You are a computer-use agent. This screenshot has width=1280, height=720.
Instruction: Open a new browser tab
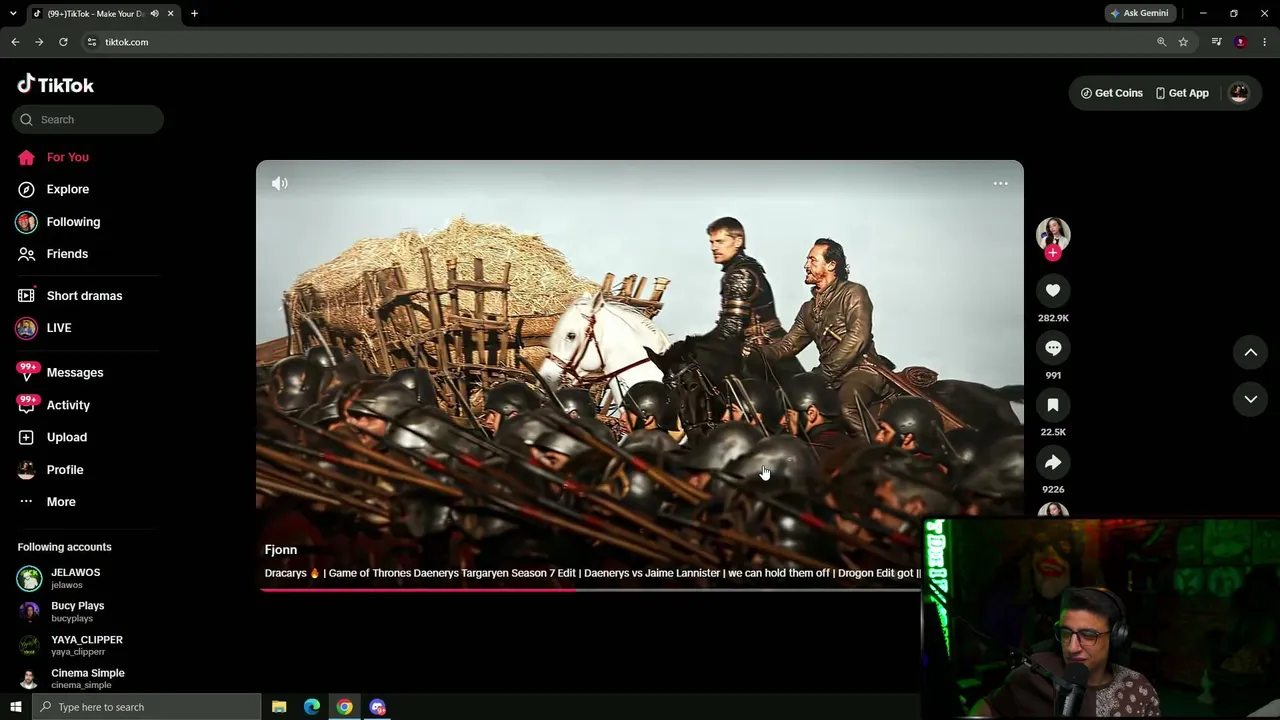[x=194, y=14]
